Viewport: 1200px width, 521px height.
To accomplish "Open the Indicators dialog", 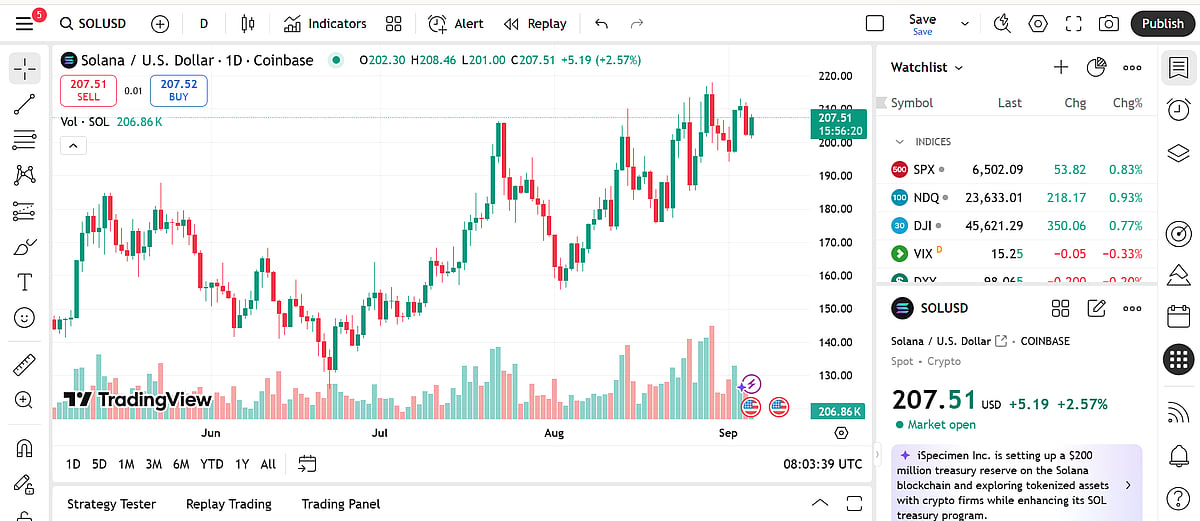I will [325, 23].
